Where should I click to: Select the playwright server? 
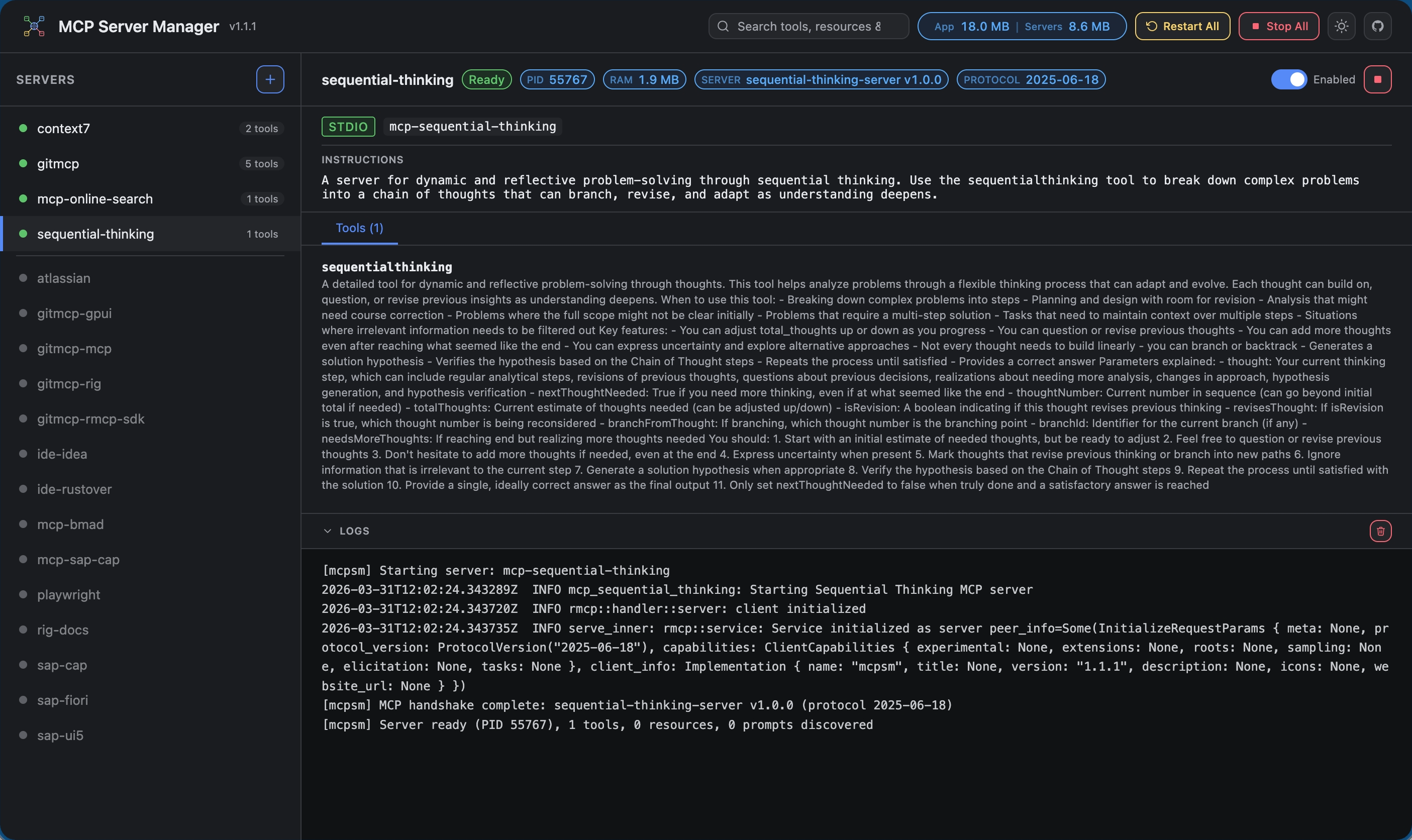[x=68, y=594]
